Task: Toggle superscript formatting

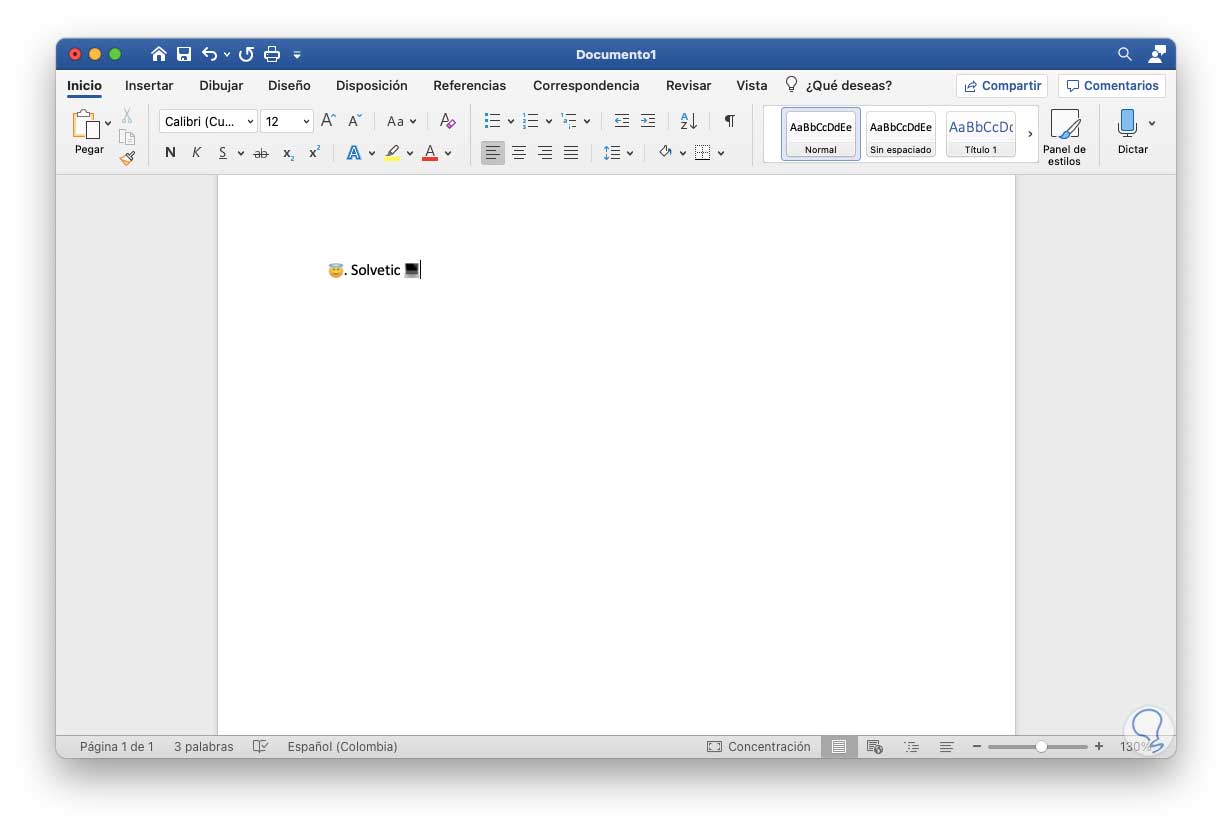Action: (x=314, y=153)
